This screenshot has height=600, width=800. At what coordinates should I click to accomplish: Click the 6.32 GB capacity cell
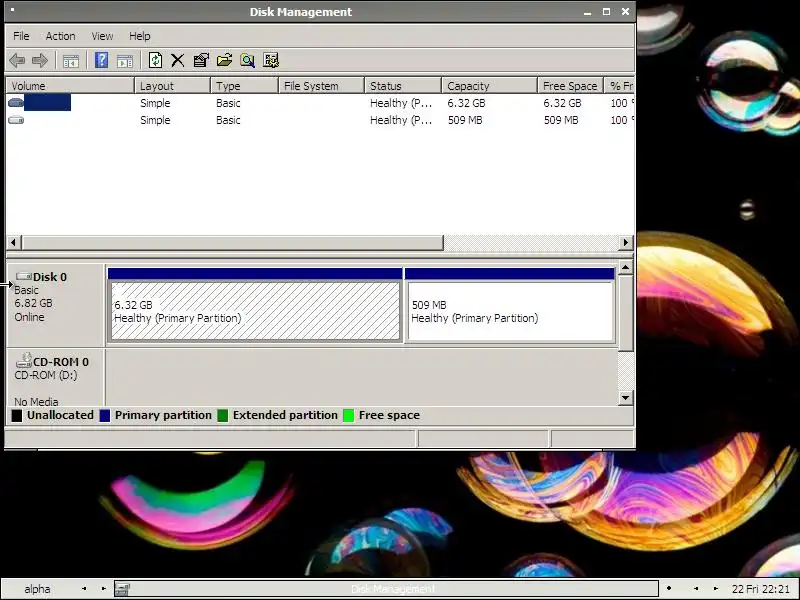466,103
